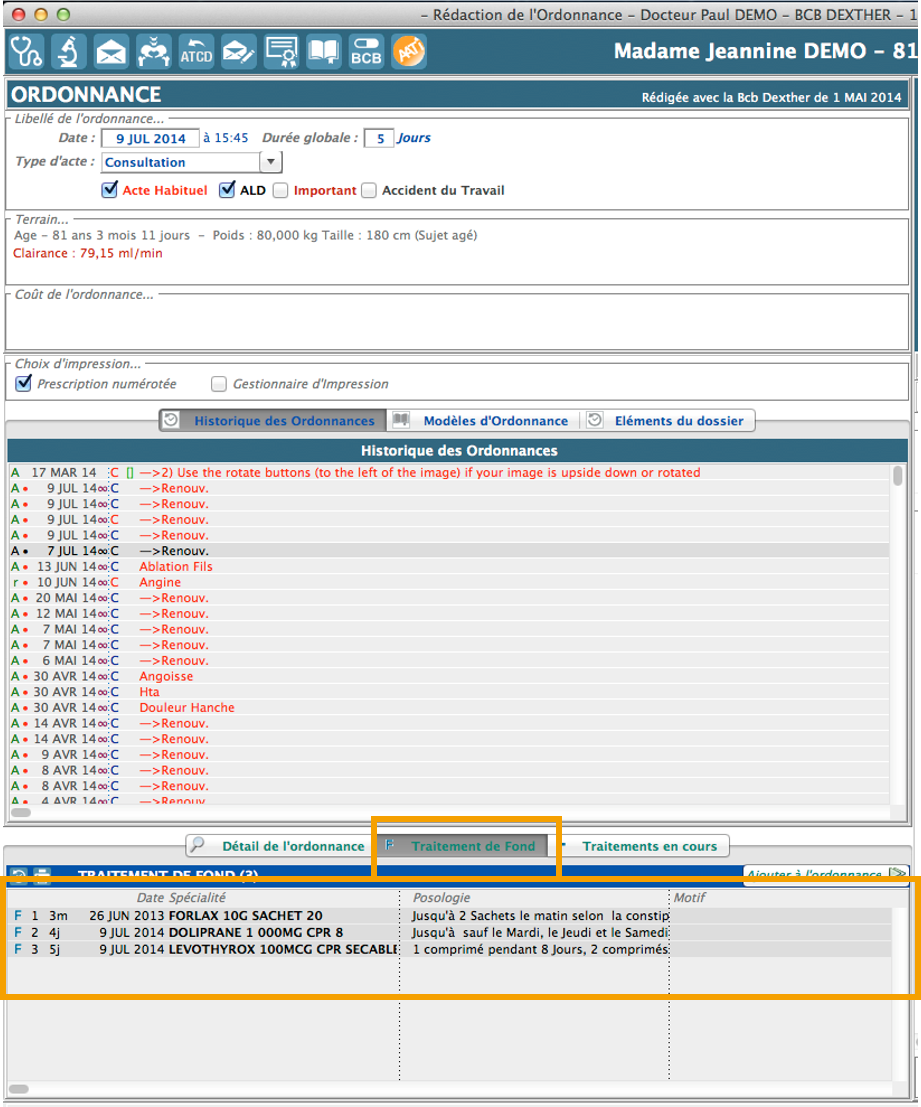Open the microscope lab results icon
Image resolution: width=921 pixels, height=1107 pixels.
[x=68, y=51]
